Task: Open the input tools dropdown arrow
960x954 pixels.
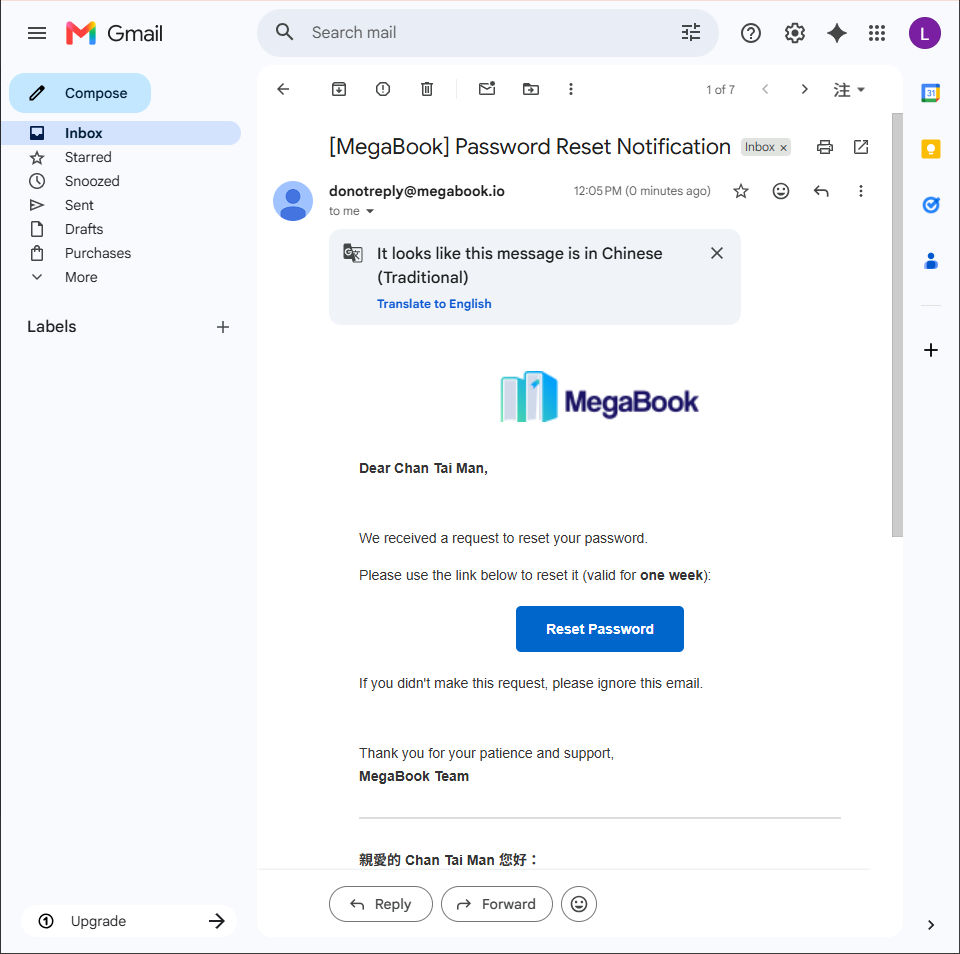Action: [861, 89]
